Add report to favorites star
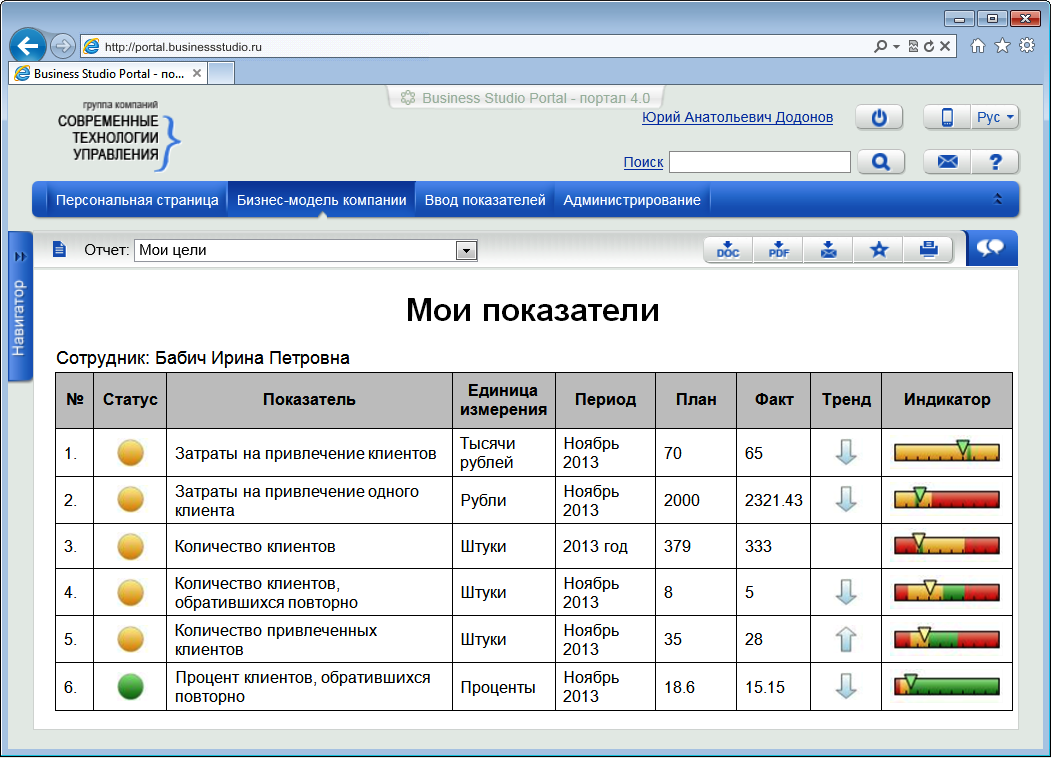Image resolution: width=1051 pixels, height=758 pixels. coord(878,250)
